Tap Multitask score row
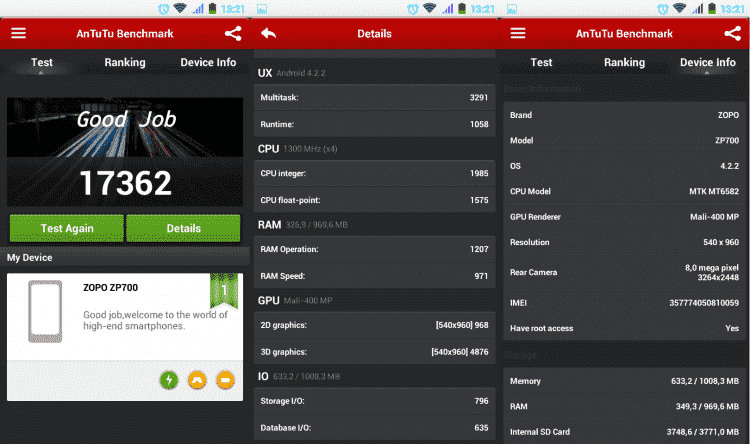The height and width of the screenshot is (444, 750). click(375, 98)
